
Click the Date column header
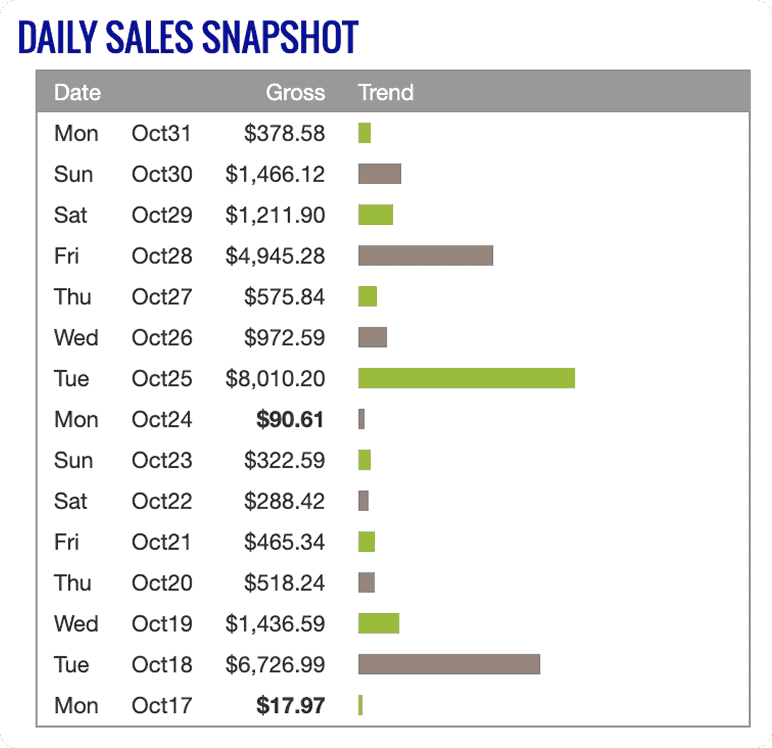pyautogui.click(x=77, y=93)
